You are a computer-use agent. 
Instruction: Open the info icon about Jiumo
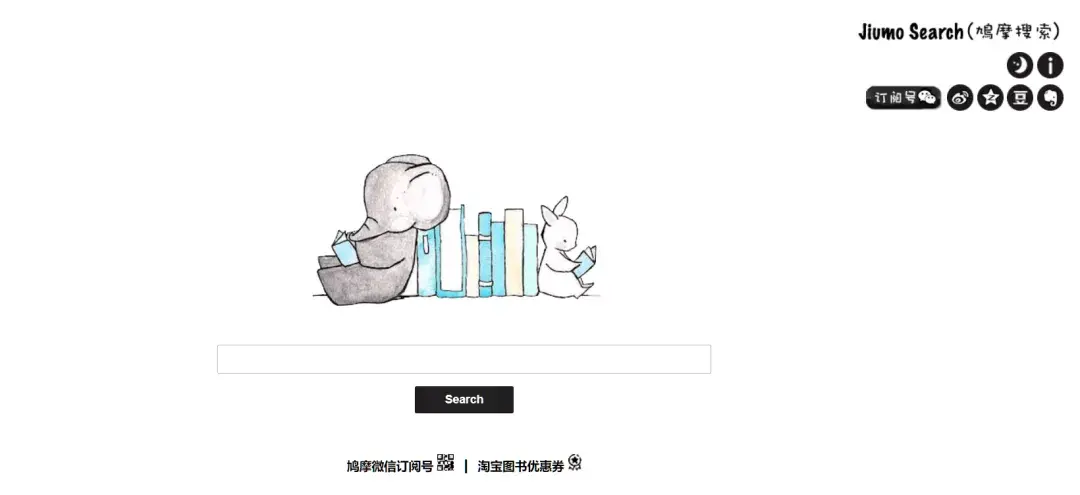1050,66
